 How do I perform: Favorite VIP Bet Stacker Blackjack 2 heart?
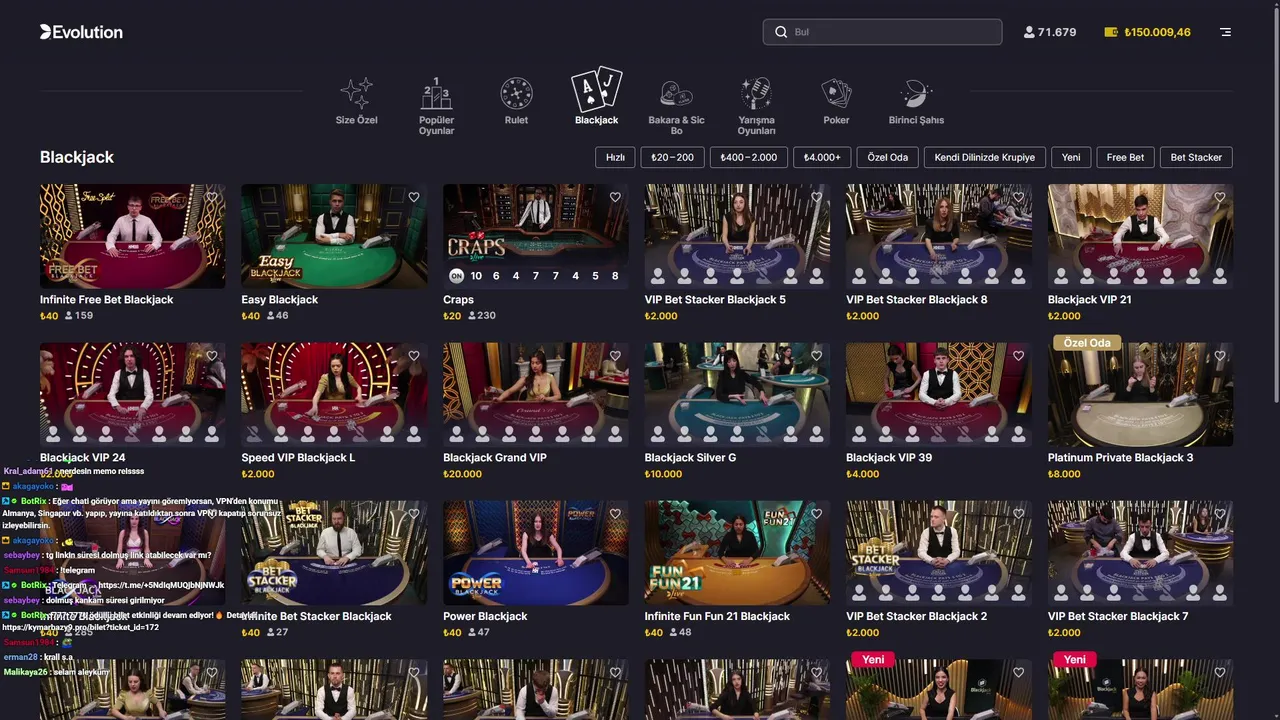click(x=1018, y=514)
